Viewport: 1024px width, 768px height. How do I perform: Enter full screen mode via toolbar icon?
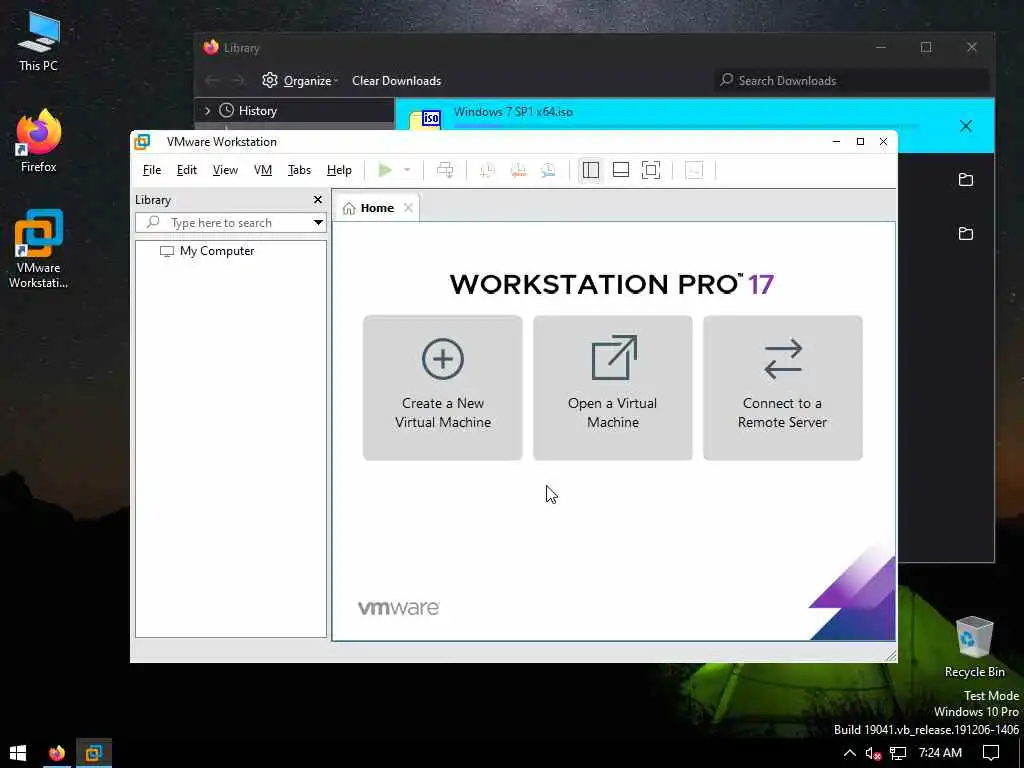[651, 170]
